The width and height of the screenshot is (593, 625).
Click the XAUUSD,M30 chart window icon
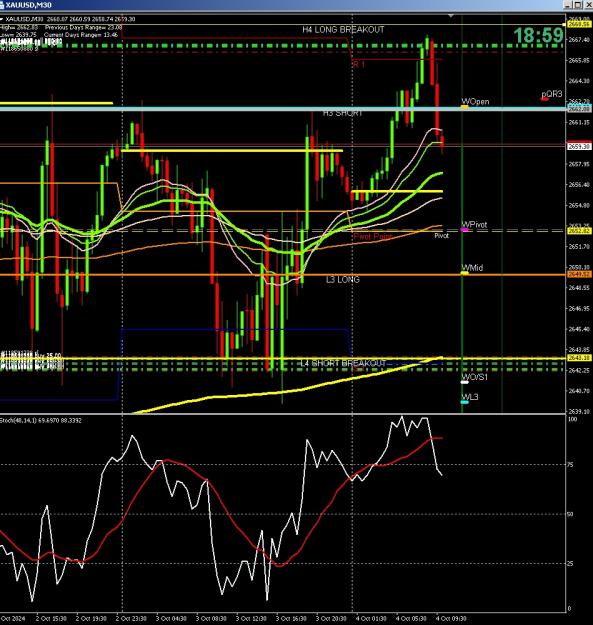[2, 4]
